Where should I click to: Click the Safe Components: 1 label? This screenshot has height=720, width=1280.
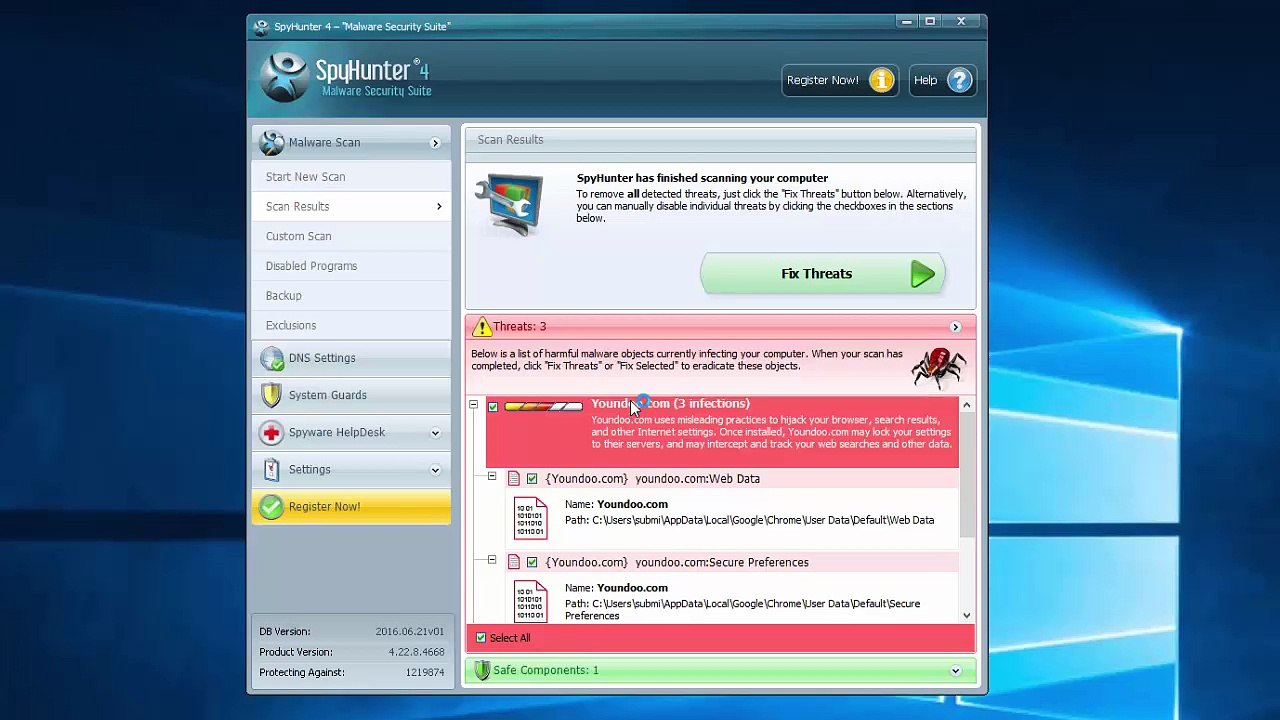tap(546, 670)
